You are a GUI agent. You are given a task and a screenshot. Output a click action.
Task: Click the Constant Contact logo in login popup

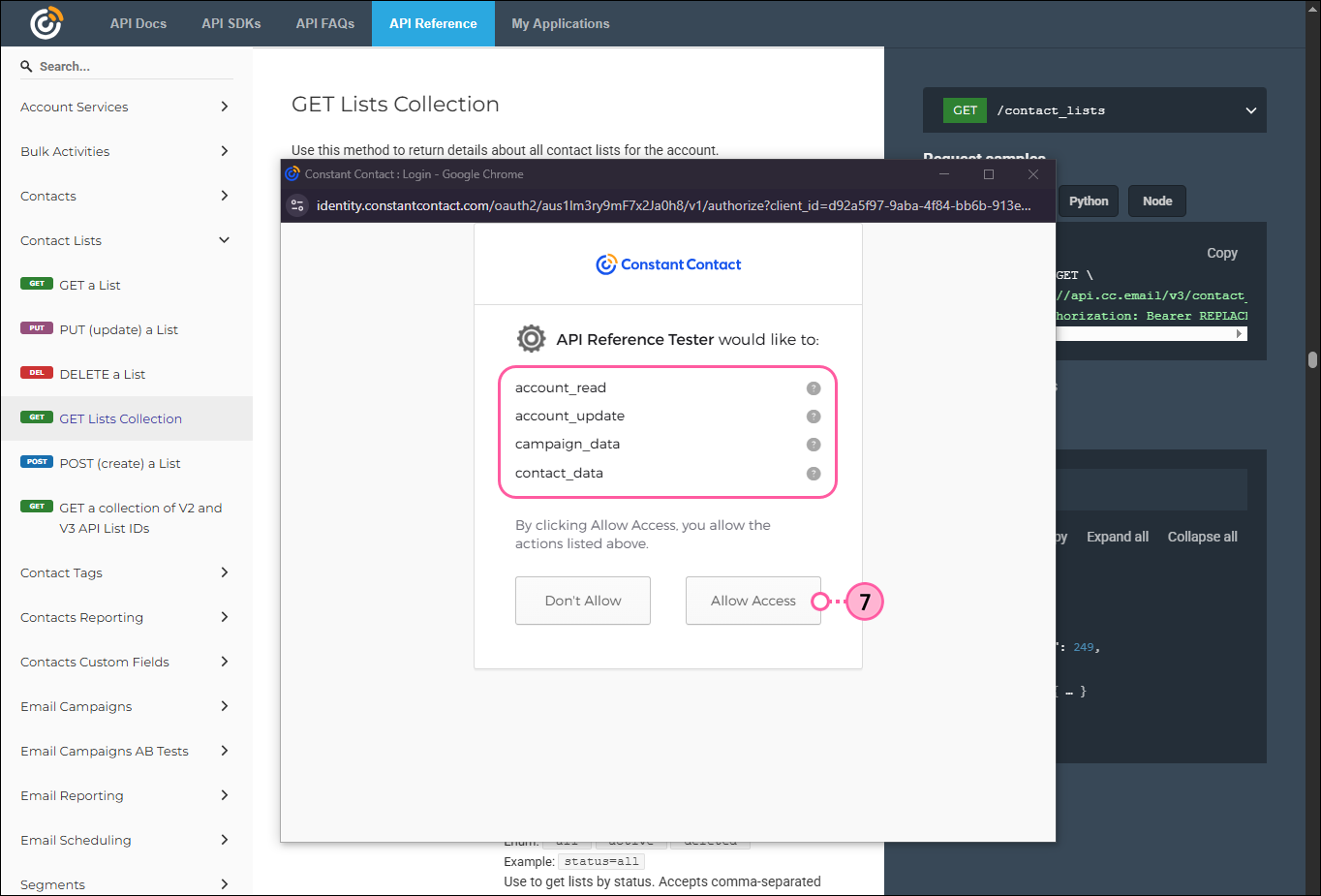click(668, 264)
